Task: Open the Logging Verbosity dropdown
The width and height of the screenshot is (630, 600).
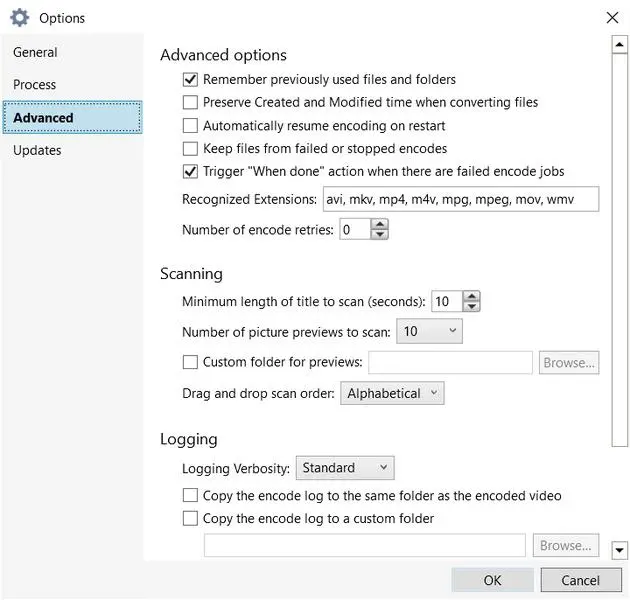Action: click(x=345, y=468)
